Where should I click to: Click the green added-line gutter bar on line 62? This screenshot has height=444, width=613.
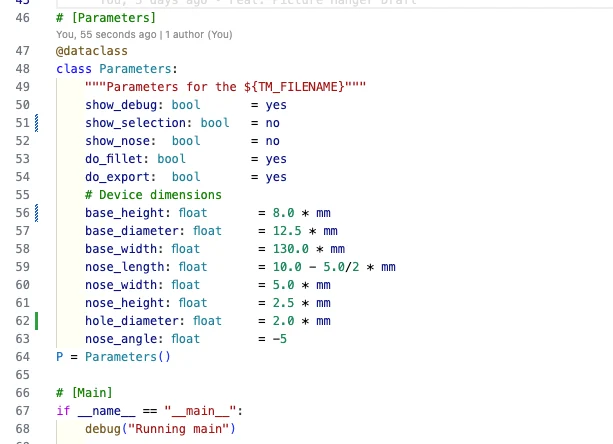pos(37,321)
